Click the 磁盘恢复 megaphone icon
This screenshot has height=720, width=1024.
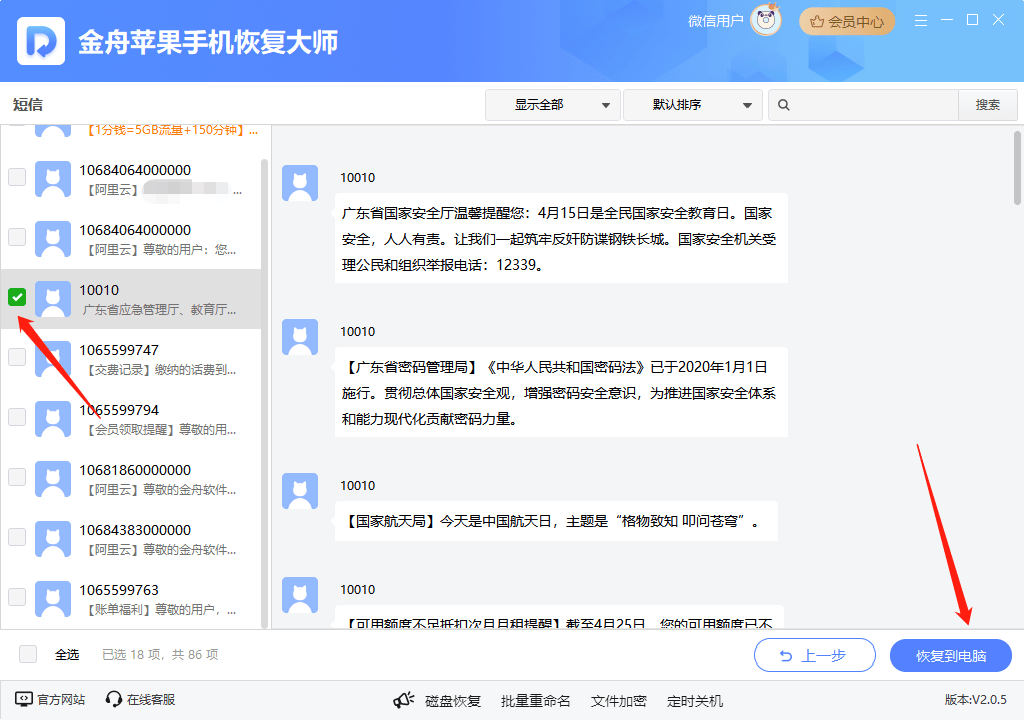coord(404,701)
